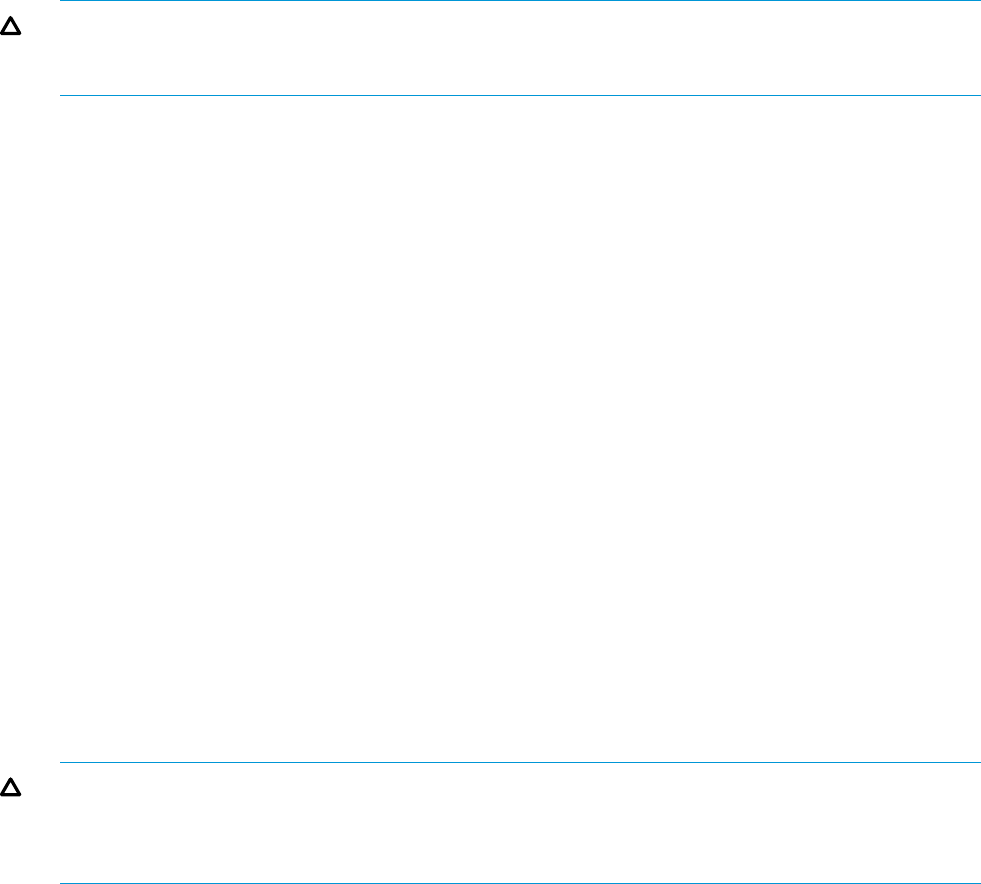Select the inner white triangle of lower caution icon

point(11,790)
